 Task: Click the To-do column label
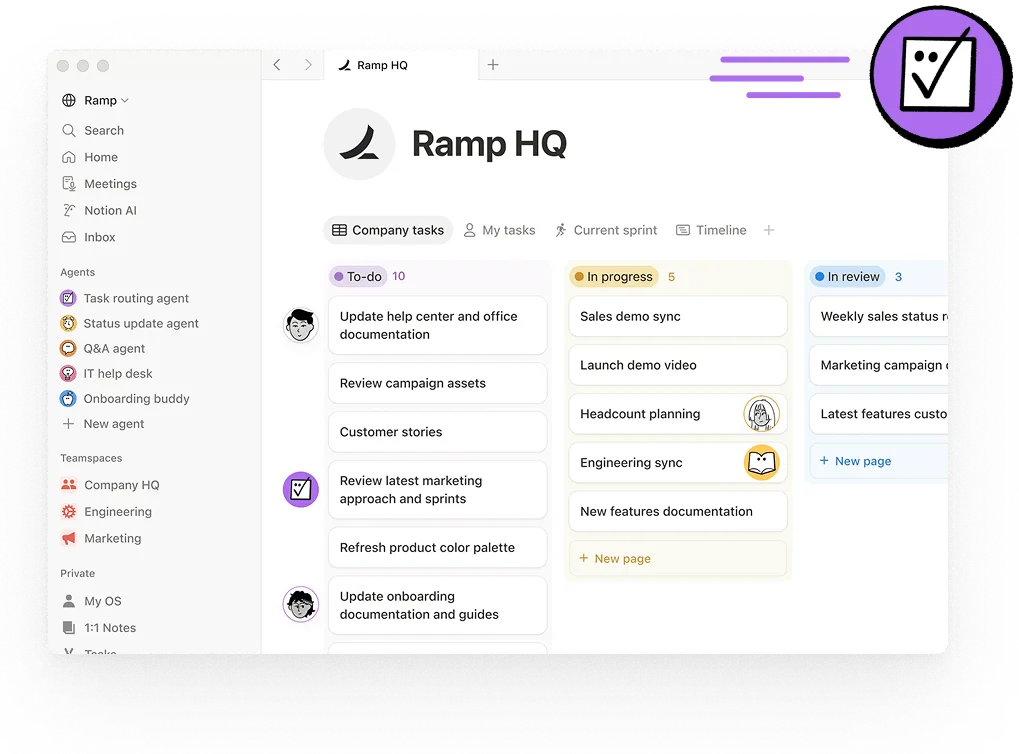(x=358, y=276)
